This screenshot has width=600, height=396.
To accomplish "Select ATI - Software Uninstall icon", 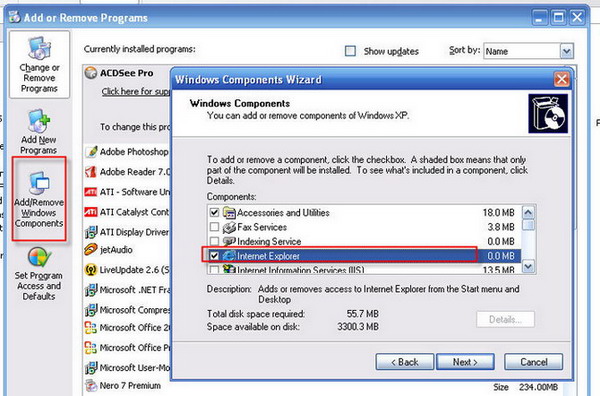I will click(91, 192).
